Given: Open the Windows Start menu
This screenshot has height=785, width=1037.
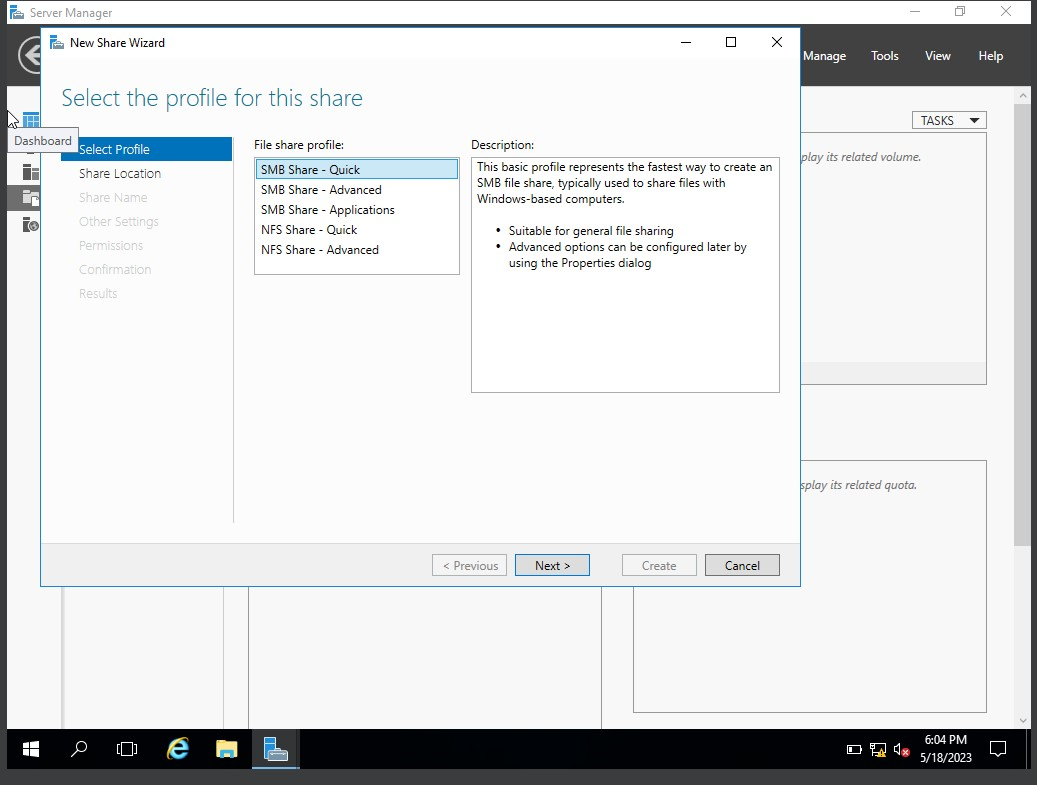Looking at the screenshot, I should 30,748.
